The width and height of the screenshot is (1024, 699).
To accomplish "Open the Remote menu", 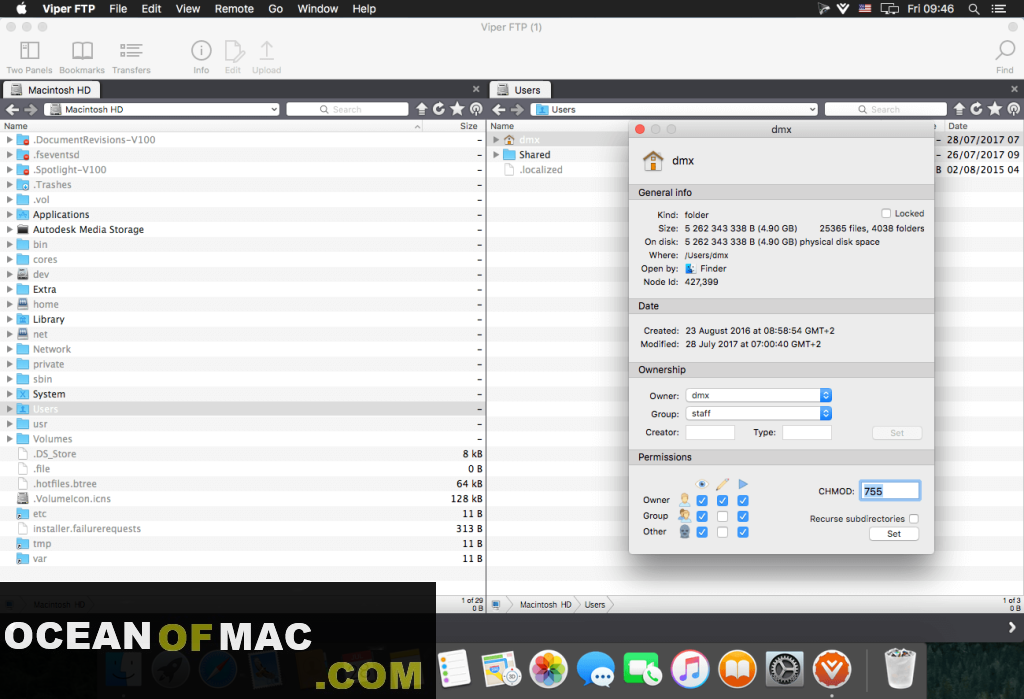I will pyautogui.click(x=234, y=9).
